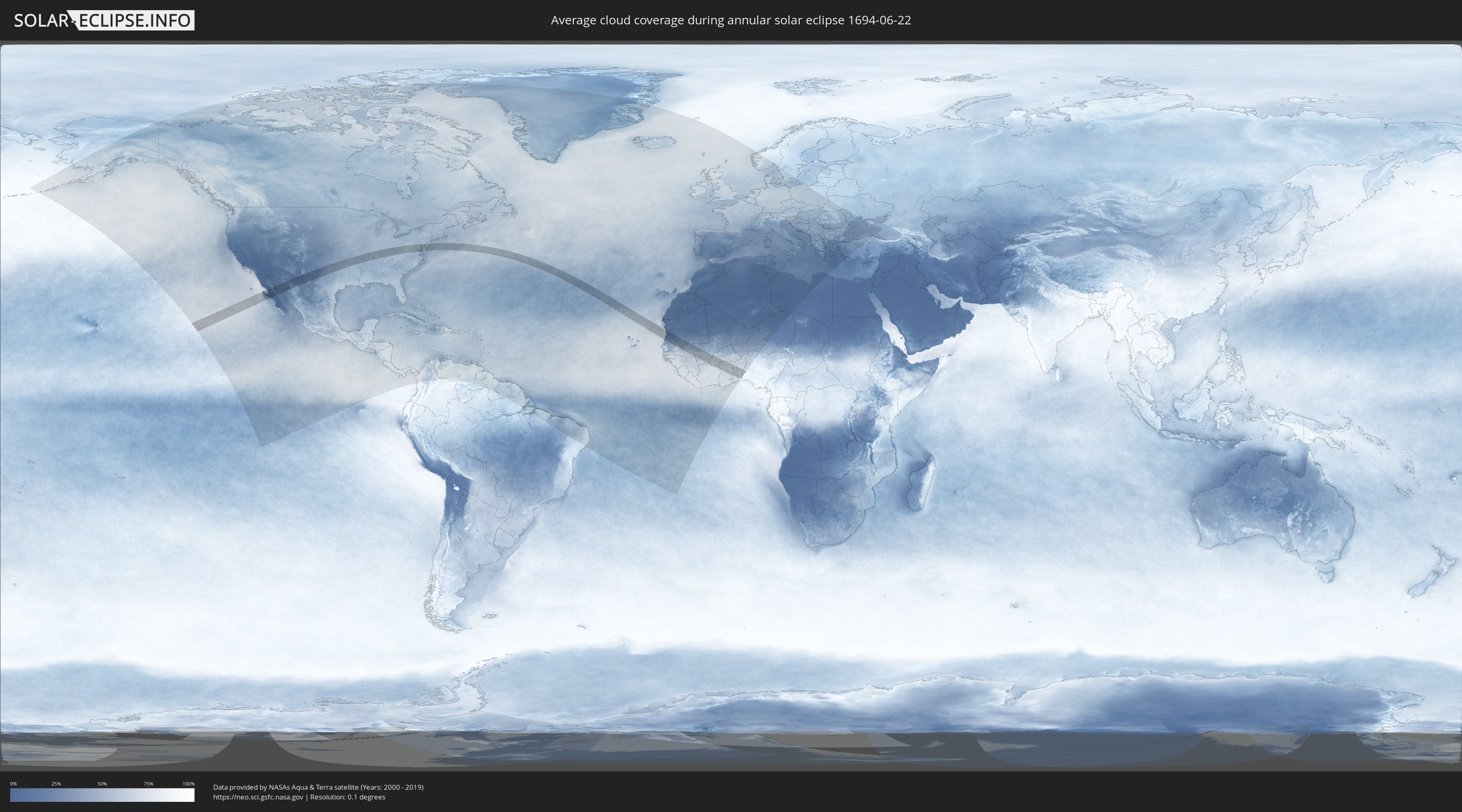Click the SOLAR-ECLIPSE.INFO logo
This screenshot has width=1462, height=812.
click(x=104, y=20)
